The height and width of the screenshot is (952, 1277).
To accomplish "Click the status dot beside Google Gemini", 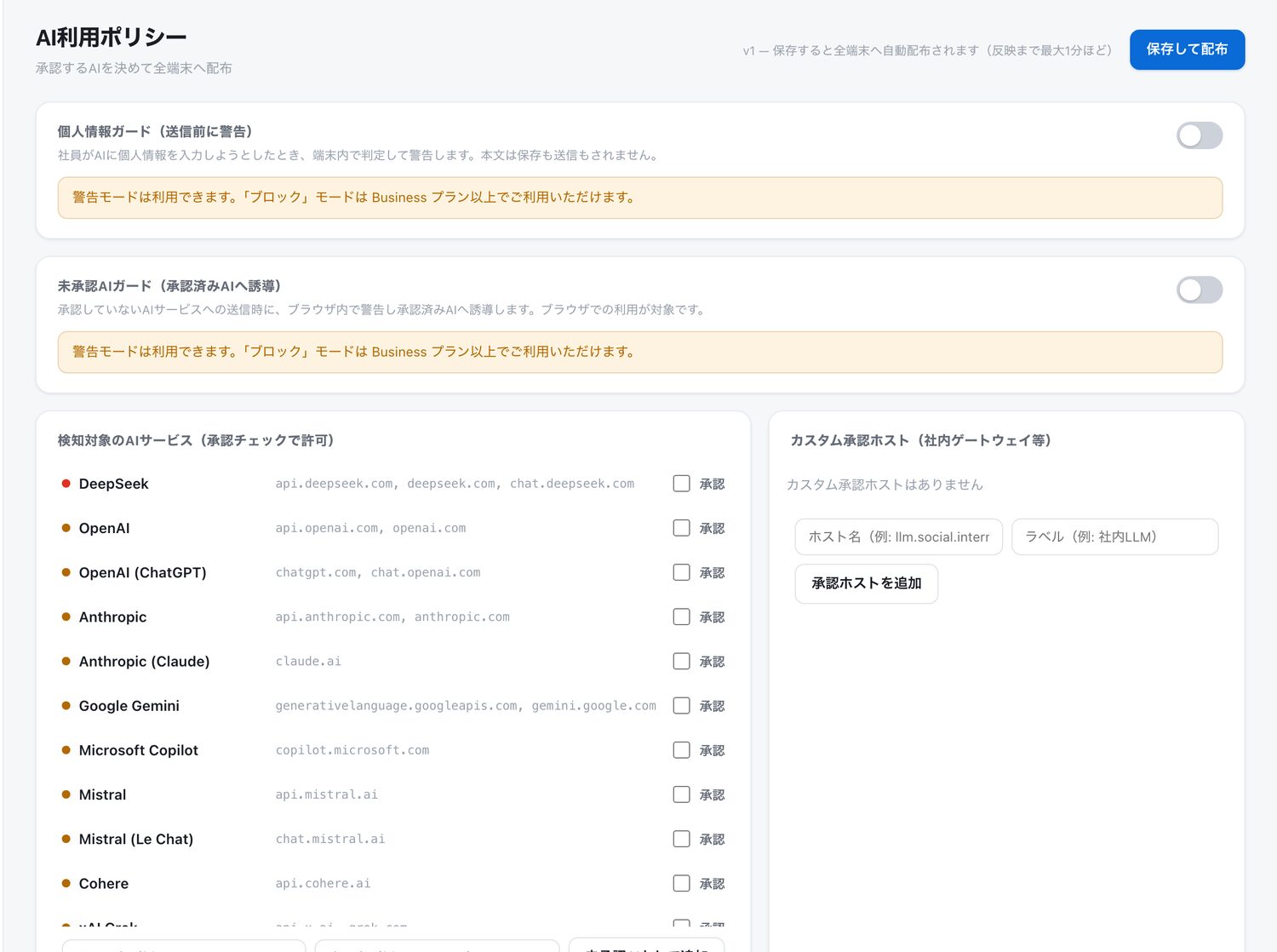I will point(66,705).
